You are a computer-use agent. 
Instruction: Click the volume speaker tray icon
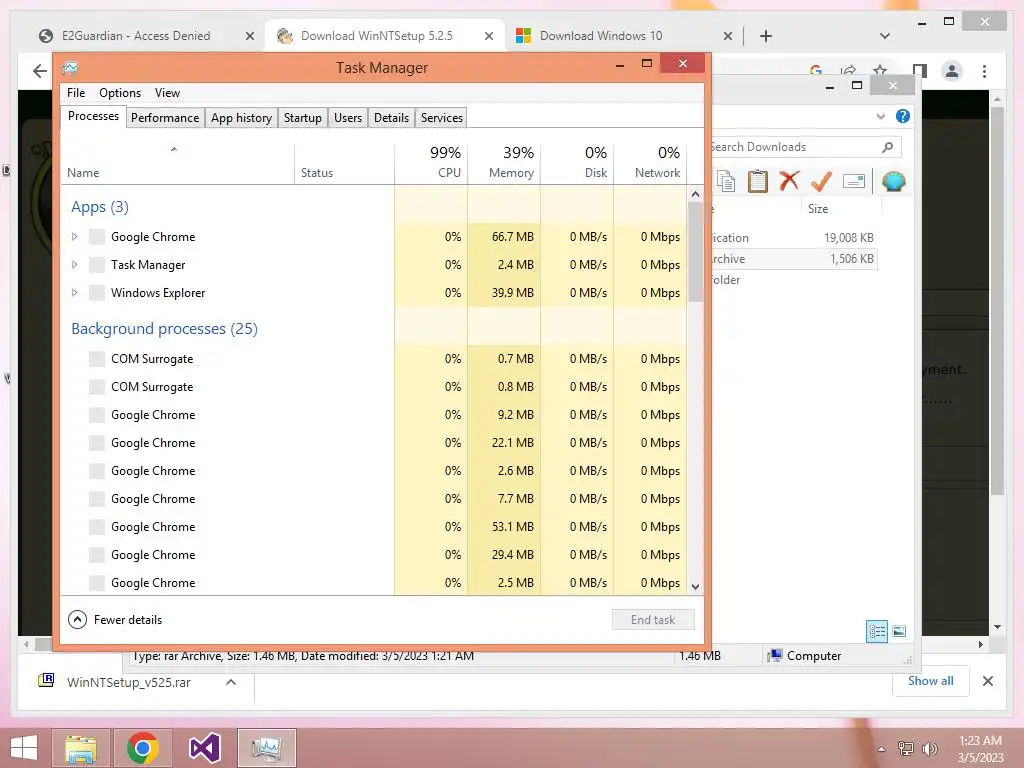(929, 749)
